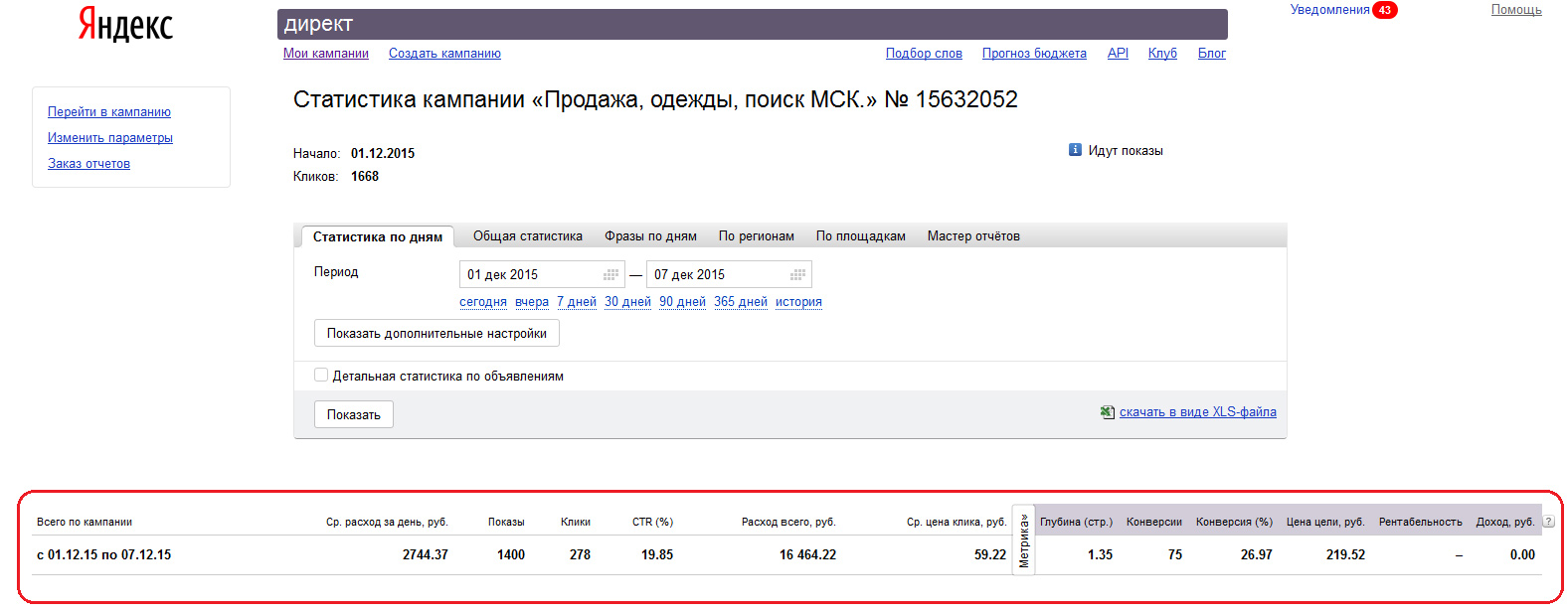Click the start date value 01.12.2015
Viewport: 1568px width, 614px height.
click(x=383, y=154)
